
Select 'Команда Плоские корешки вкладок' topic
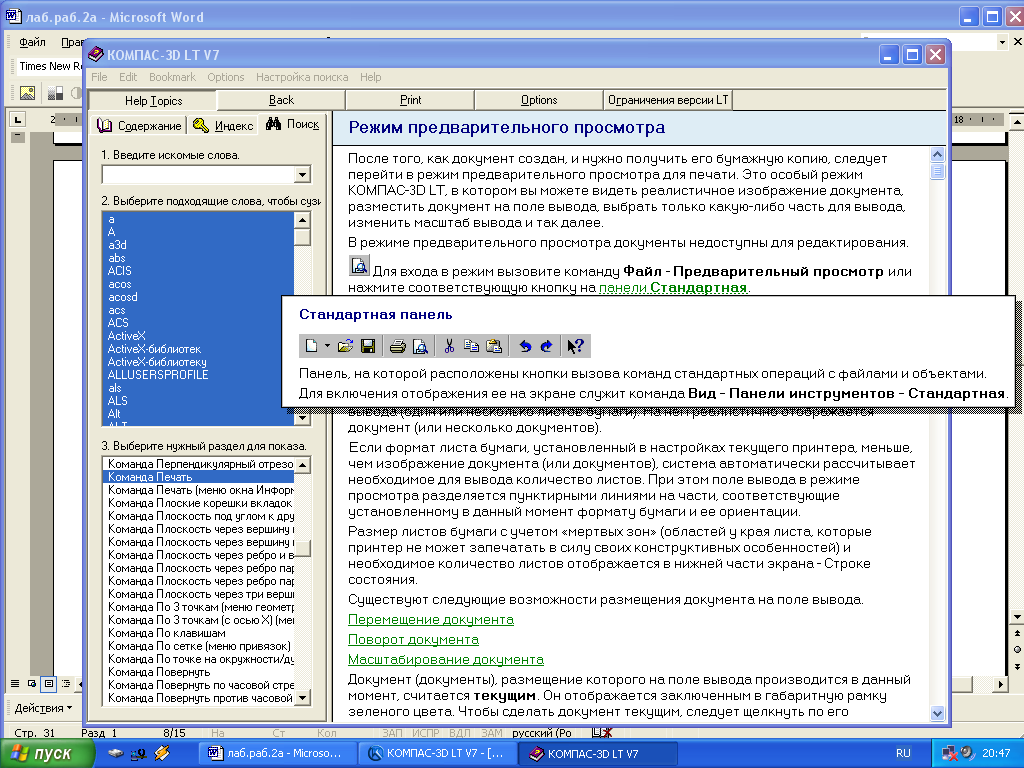[x=199, y=504]
